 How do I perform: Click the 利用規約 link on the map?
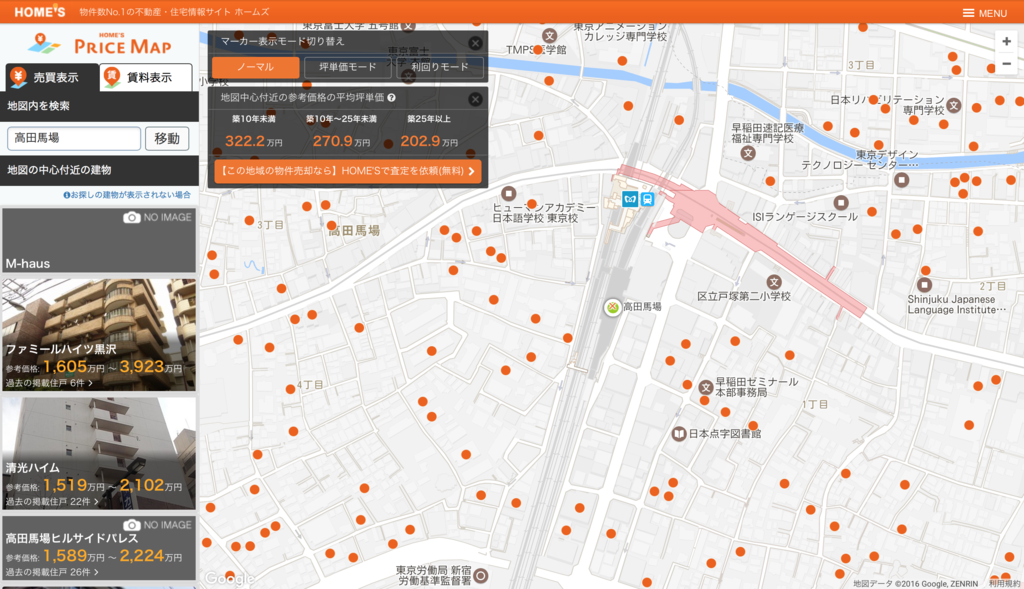tap(1004, 584)
